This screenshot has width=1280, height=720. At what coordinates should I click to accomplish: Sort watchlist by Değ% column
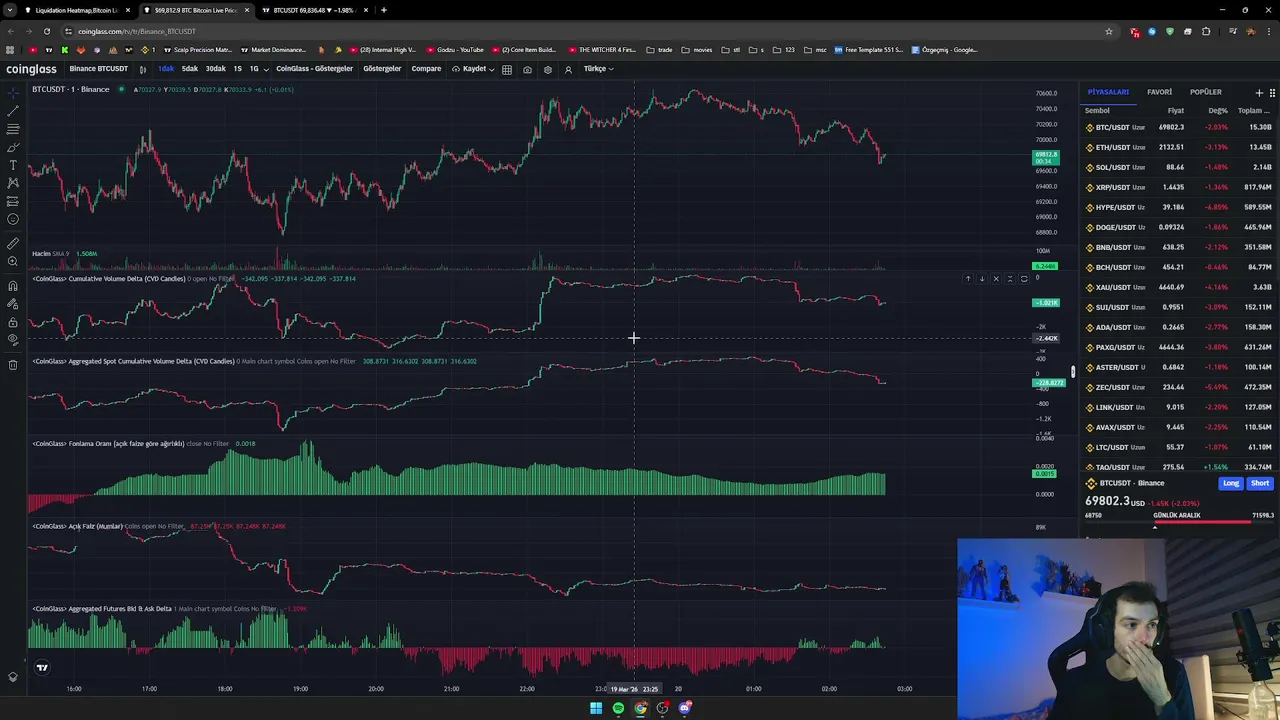tap(1217, 111)
